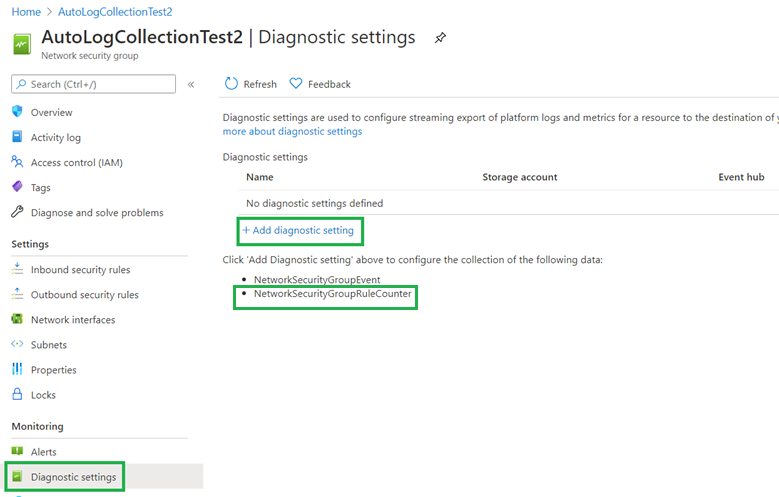Click the Feedback heart icon
779x497 pixels.
pyautogui.click(x=296, y=83)
